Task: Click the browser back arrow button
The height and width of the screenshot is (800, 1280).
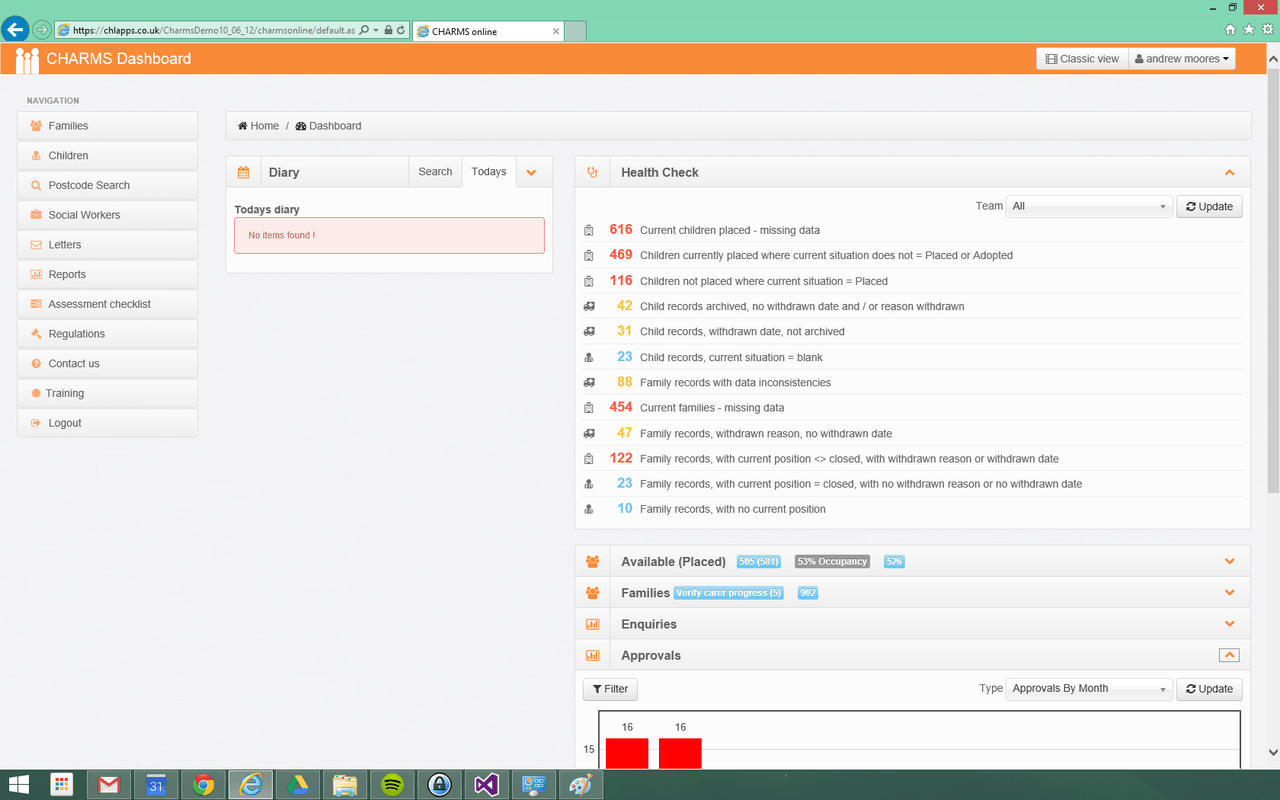Action: click(x=15, y=29)
